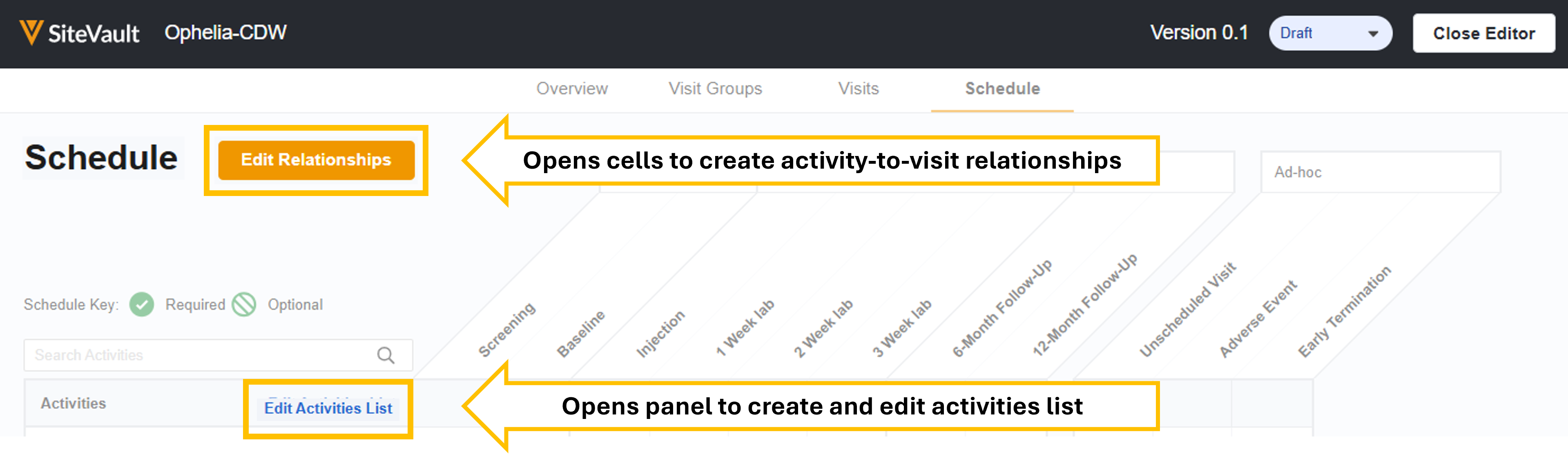
Task: Click the Draft dropdown arrow
Action: coord(1373,34)
